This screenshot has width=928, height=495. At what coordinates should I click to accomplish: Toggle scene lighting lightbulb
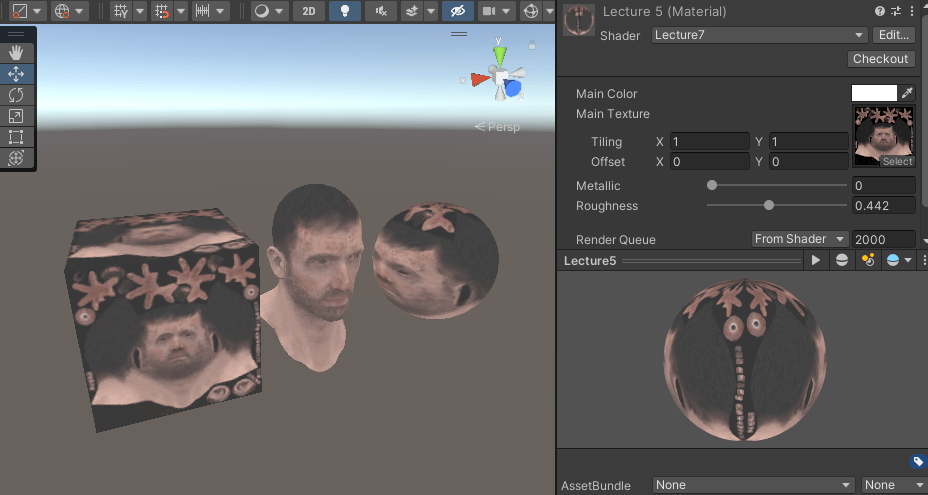[x=345, y=11]
